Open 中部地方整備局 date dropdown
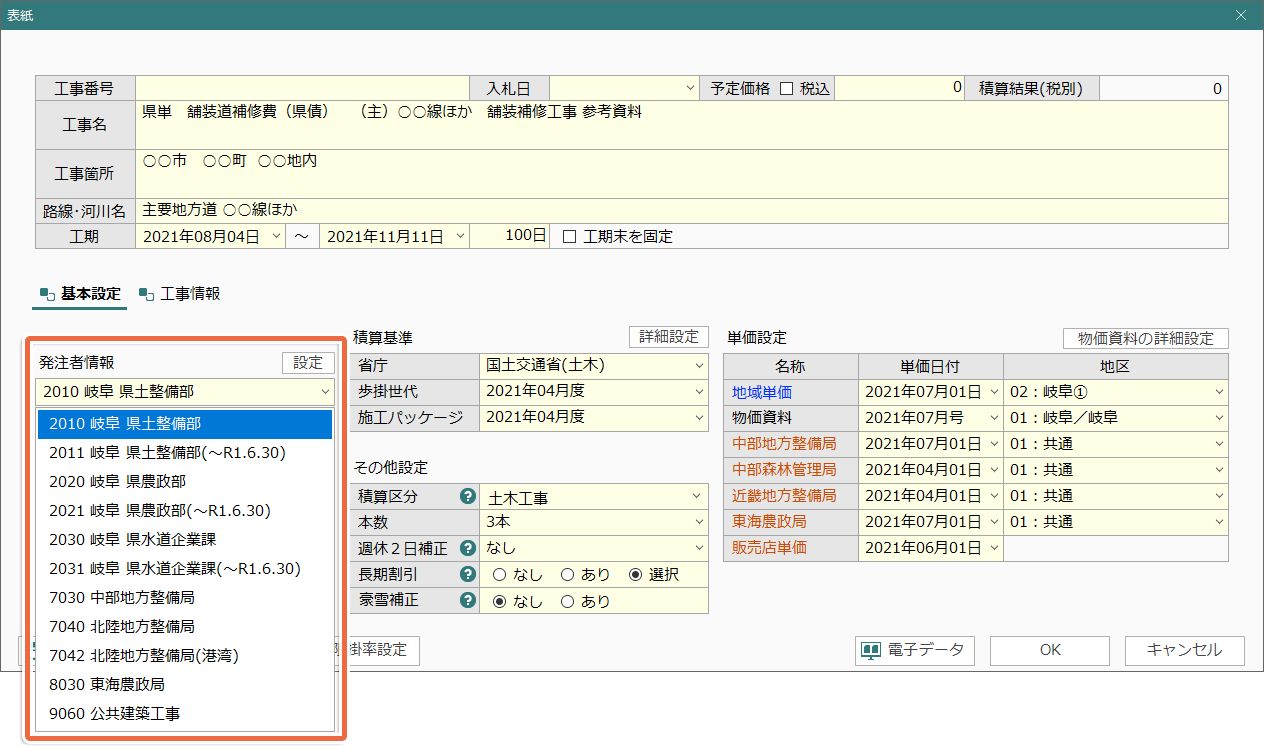Viewport: 1264px width, 750px height. click(993, 444)
